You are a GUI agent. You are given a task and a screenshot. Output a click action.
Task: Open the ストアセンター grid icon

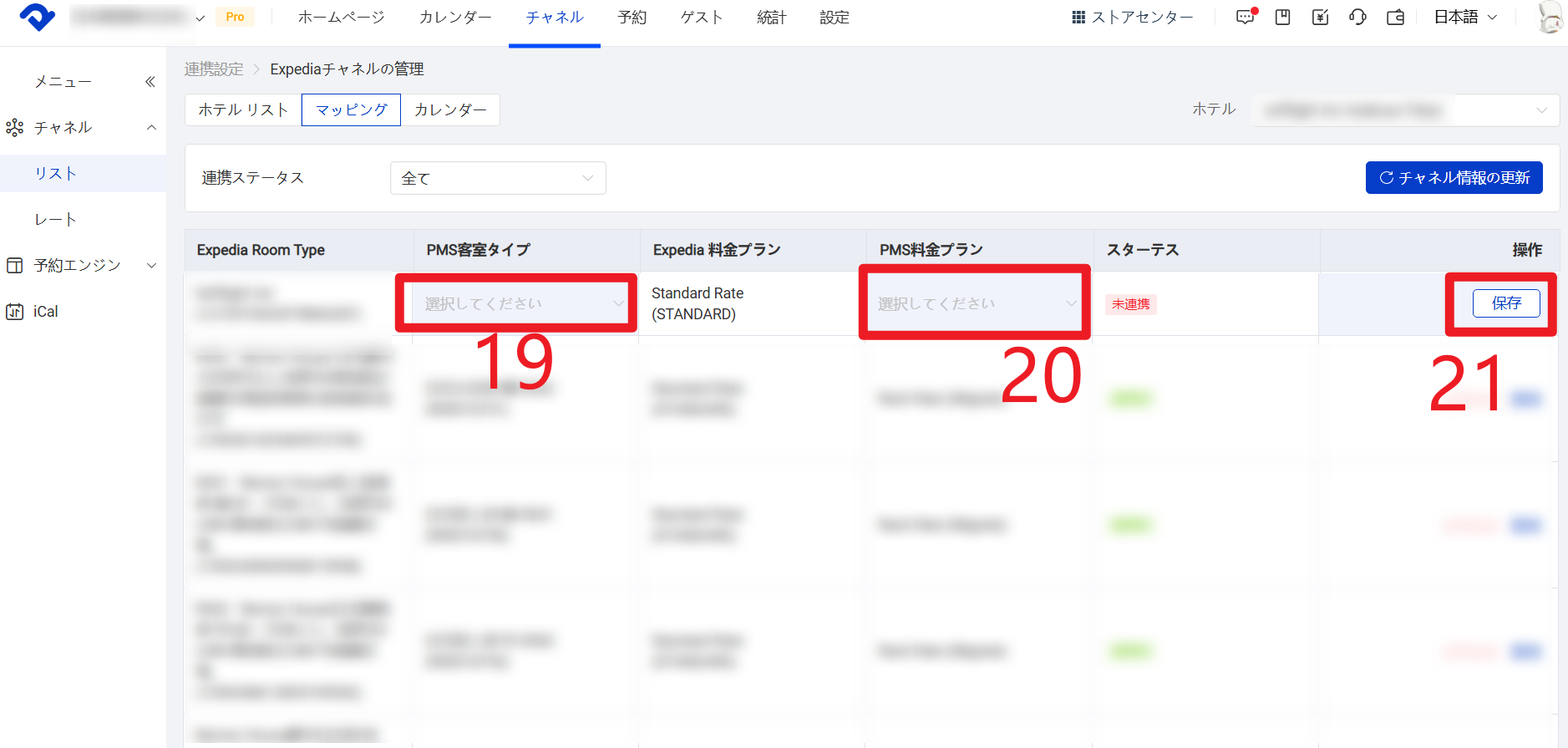pos(1132,18)
